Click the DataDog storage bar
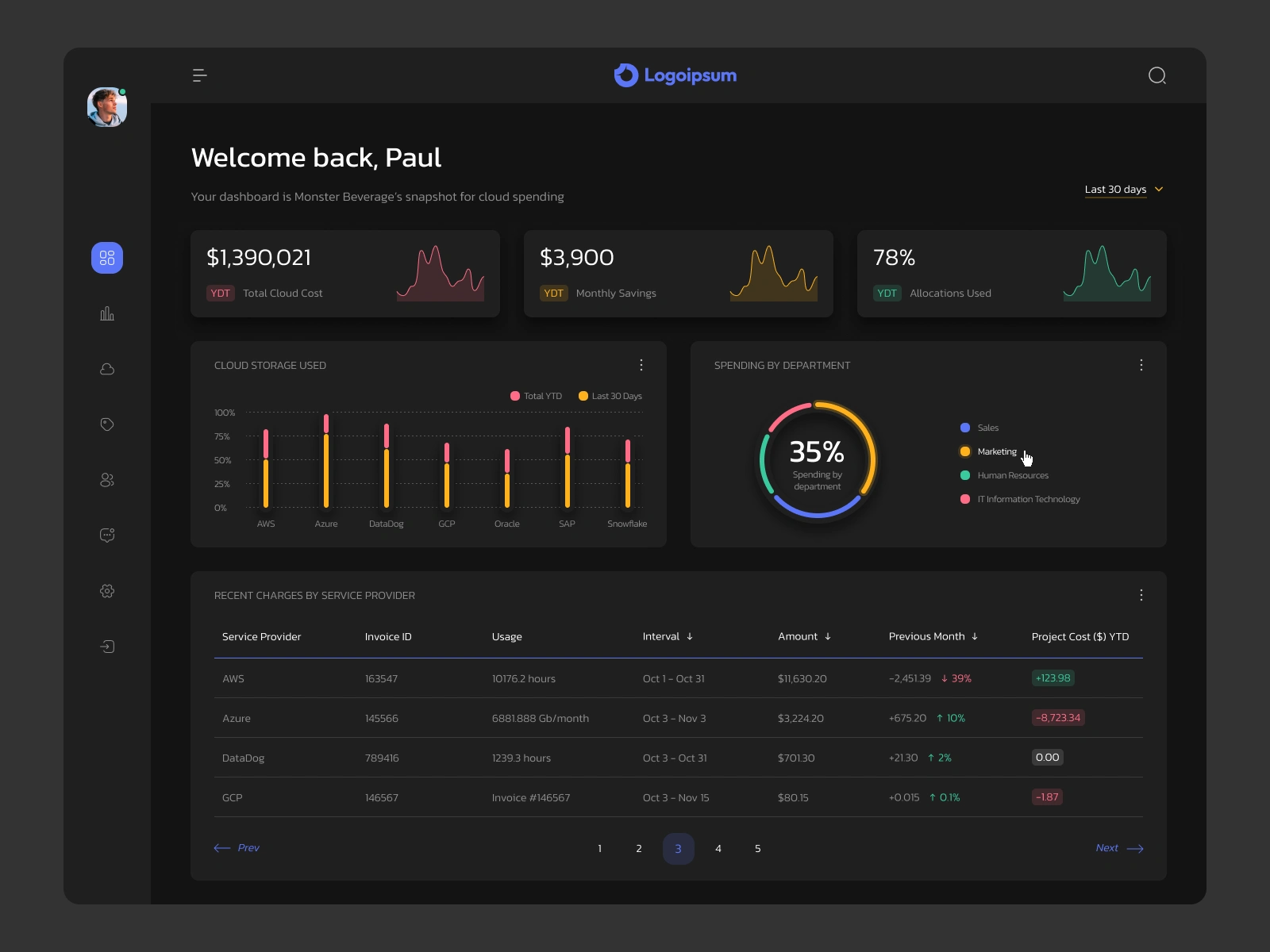1270x952 pixels. coord(387,466)
